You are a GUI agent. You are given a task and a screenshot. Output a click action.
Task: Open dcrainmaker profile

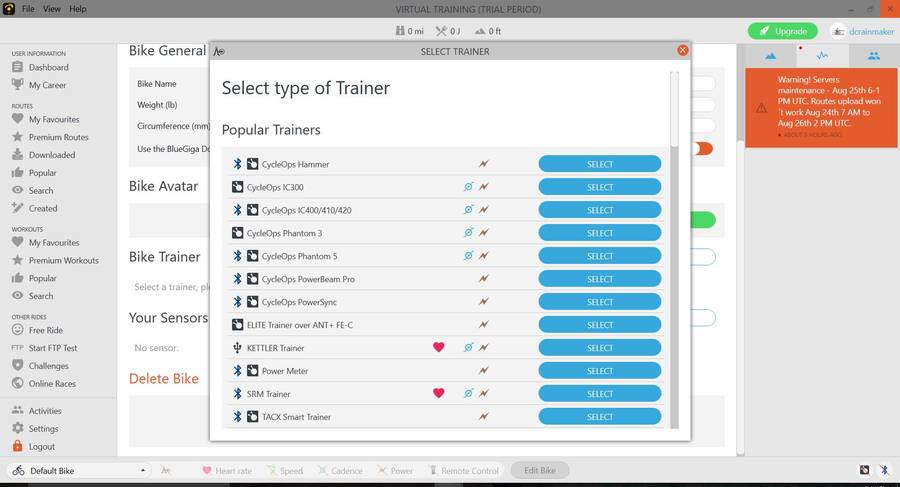click(x=863, y=32)
